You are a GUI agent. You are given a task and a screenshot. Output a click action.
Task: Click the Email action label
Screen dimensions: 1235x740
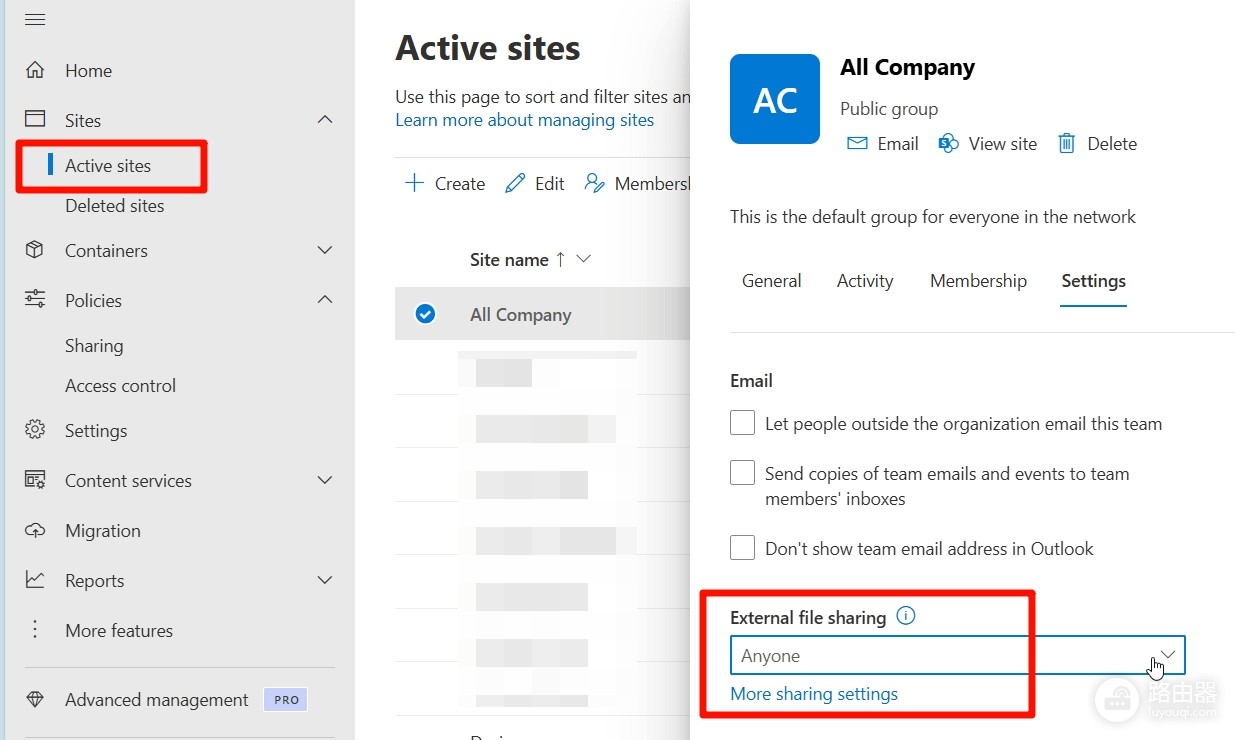pyautogui.click(x=898, y=144)
